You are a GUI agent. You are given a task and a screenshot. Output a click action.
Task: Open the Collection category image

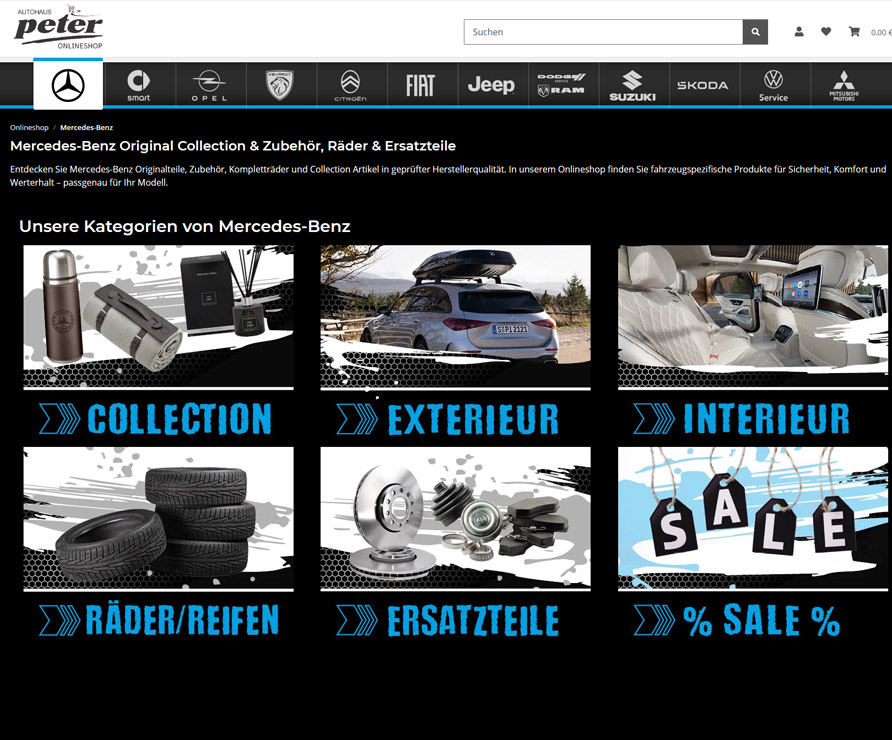158,316
